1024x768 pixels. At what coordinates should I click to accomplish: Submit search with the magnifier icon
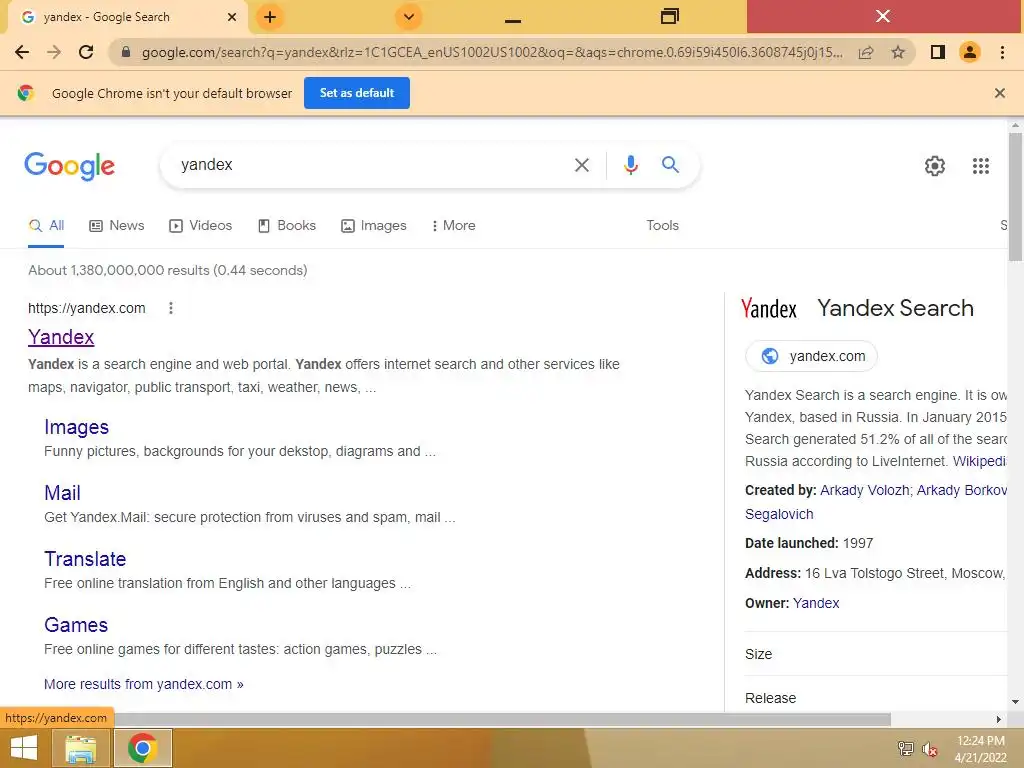pos(670,165)
